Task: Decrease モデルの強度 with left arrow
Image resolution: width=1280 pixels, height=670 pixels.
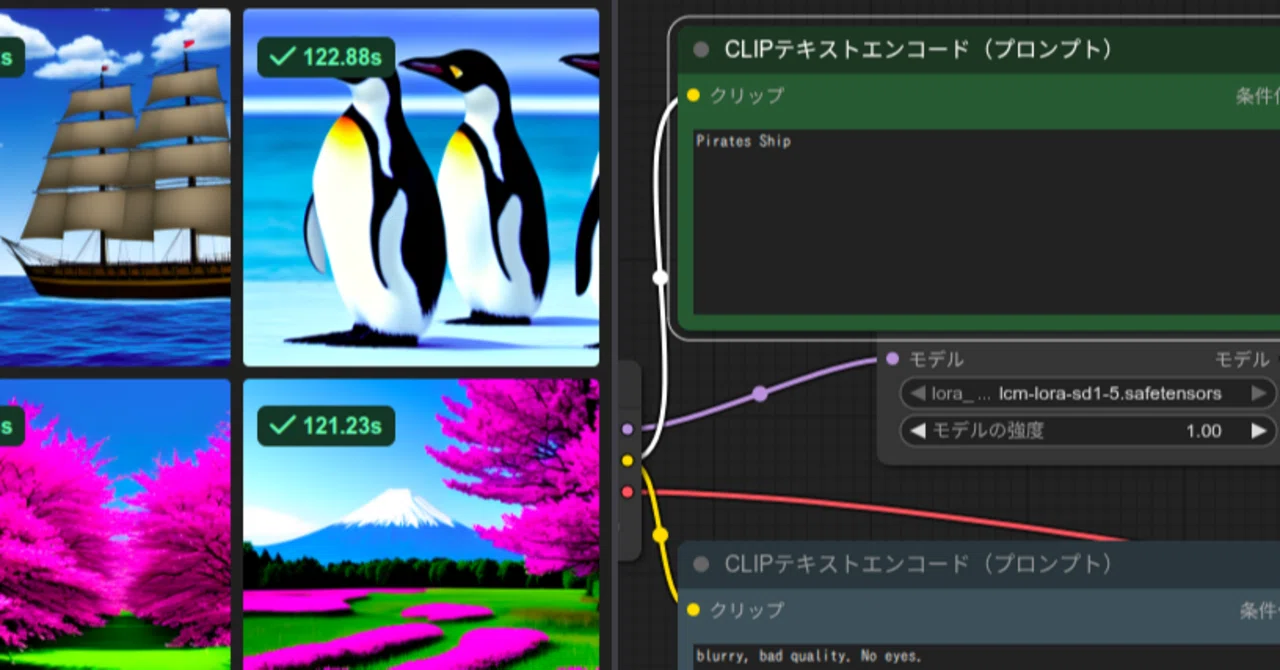Action: coord(916,431)
